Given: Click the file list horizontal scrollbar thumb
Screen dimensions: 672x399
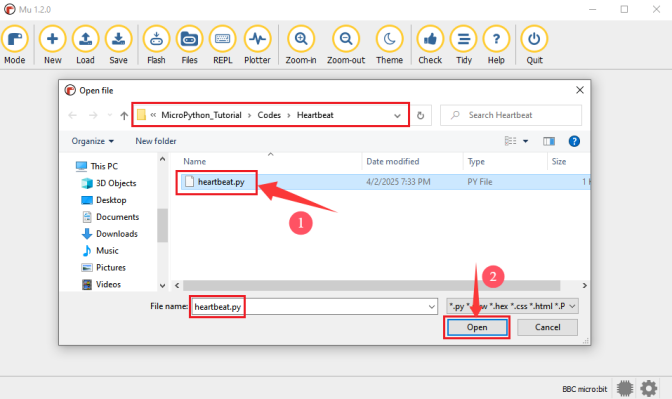Looking at the screenshot, I should point(371,285).
